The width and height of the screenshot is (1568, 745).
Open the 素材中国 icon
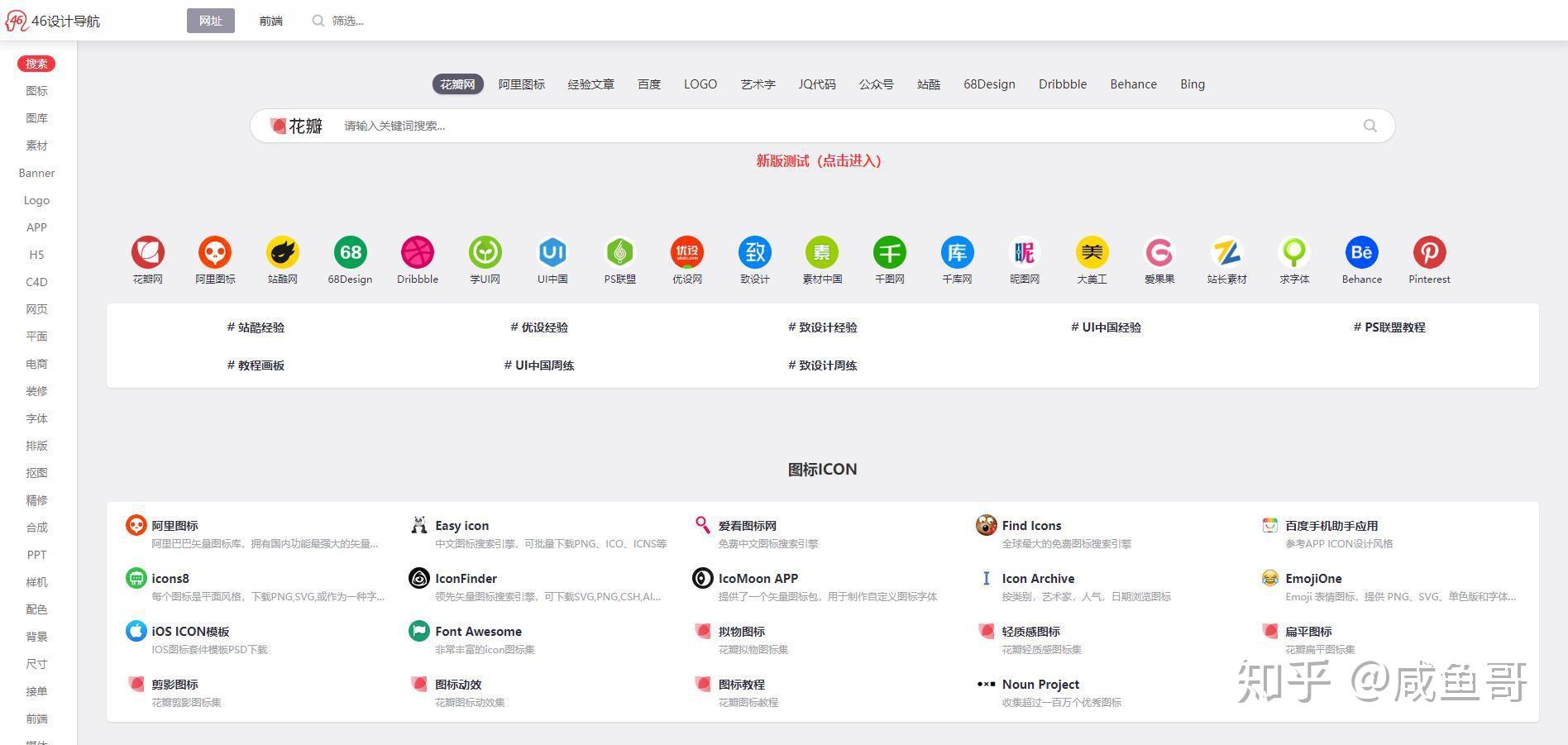[x=822, y=252]
